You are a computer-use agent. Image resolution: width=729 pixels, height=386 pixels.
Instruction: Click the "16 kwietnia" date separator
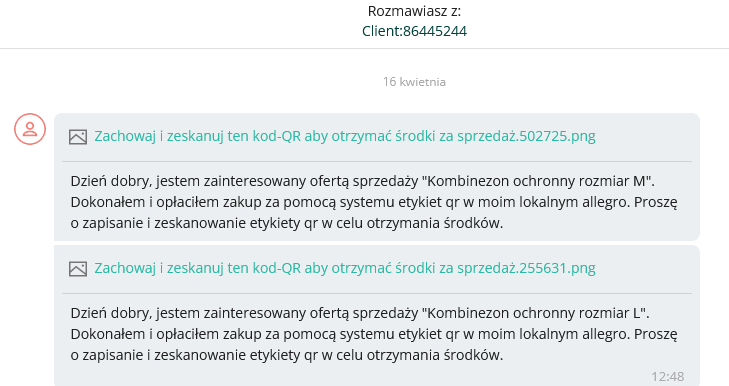[414, 82]
